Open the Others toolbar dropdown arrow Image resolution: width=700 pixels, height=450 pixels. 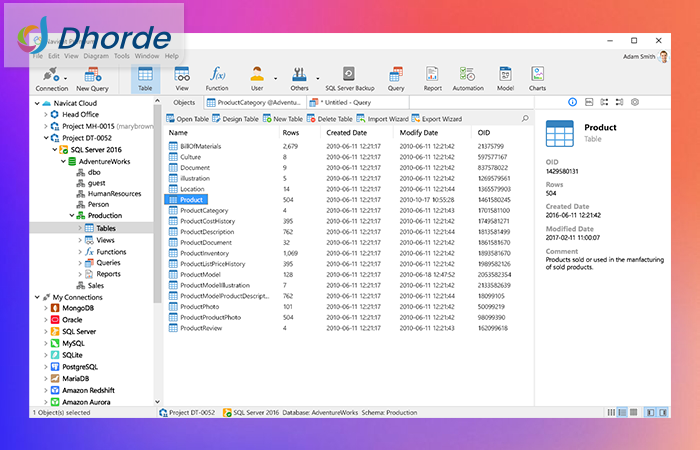pyautogui.click(x=318, y=76)
